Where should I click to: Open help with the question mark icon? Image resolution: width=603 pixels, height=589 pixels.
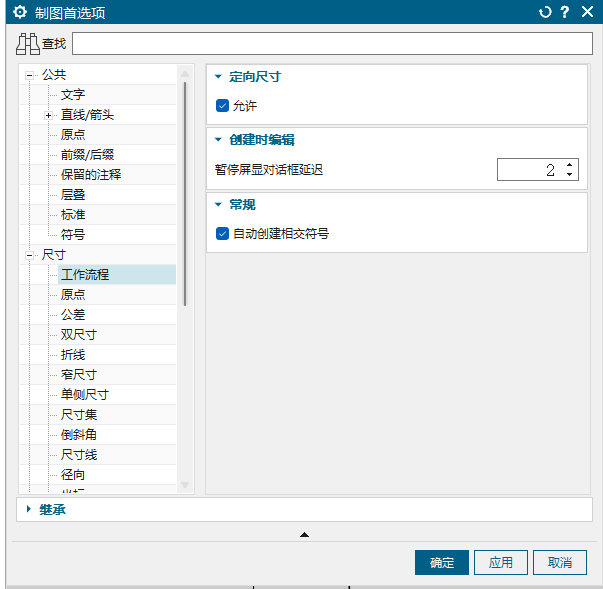(565, 12)
